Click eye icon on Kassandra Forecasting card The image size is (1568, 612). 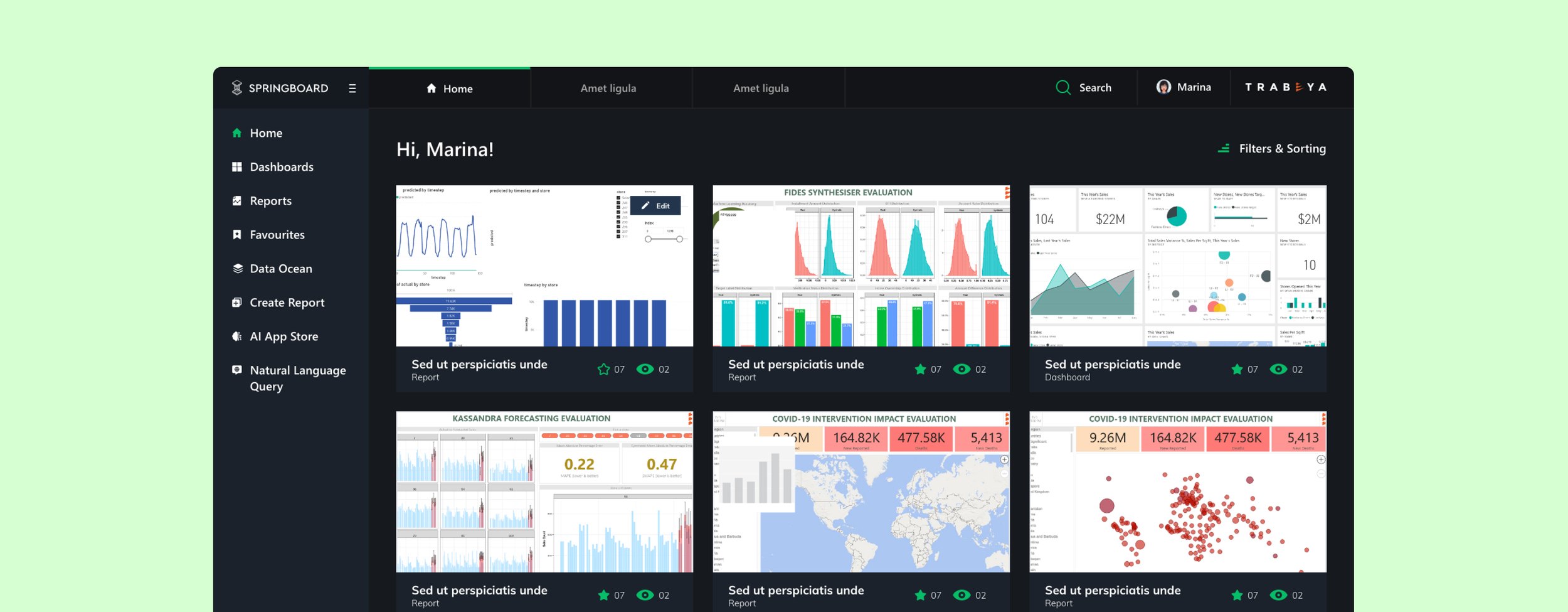click(x=645, y=595)
